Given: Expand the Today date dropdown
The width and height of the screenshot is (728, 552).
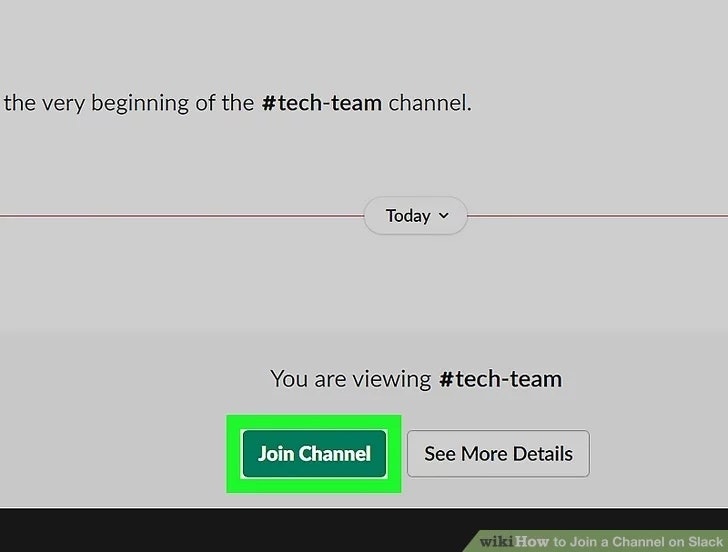Looking at the screenshot, I should click(x=416, y=216).
